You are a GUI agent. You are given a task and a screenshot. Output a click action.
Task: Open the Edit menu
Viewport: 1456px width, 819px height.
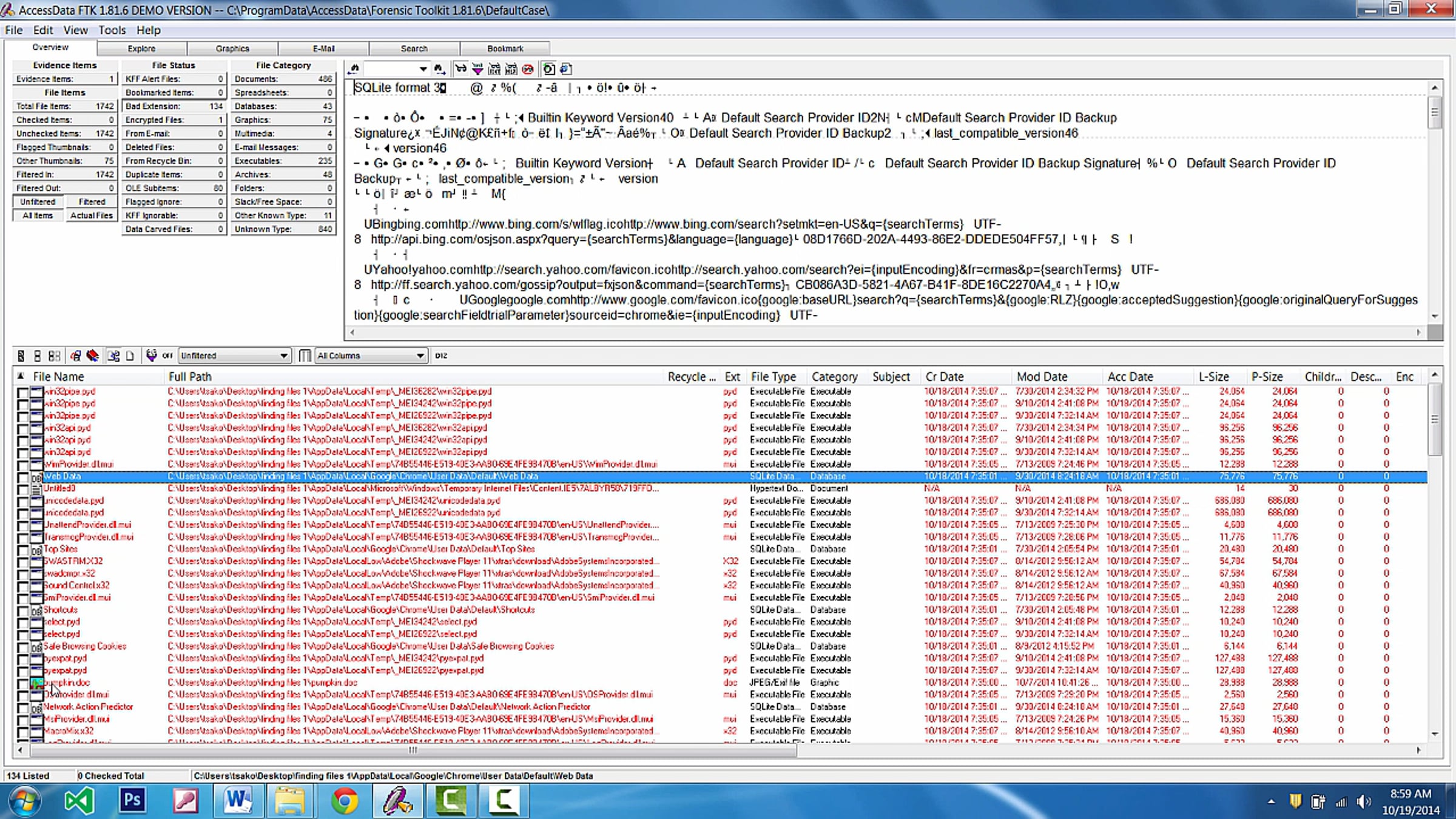point(43,30)
